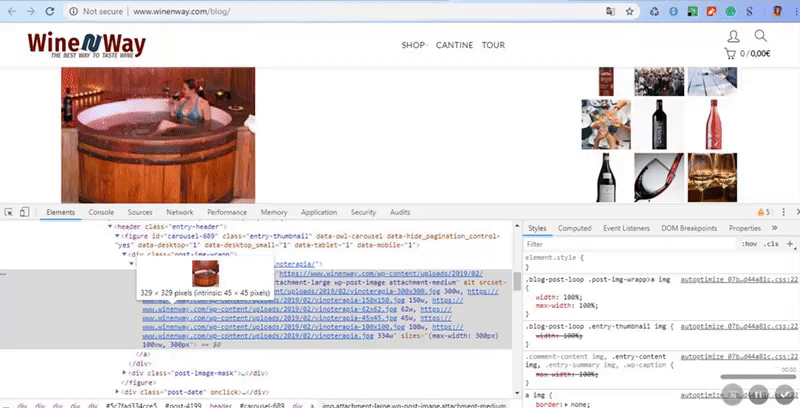Toggle the .cls class editor
The height and width of the screenshot is (408, 800).
tap(771, 244)
